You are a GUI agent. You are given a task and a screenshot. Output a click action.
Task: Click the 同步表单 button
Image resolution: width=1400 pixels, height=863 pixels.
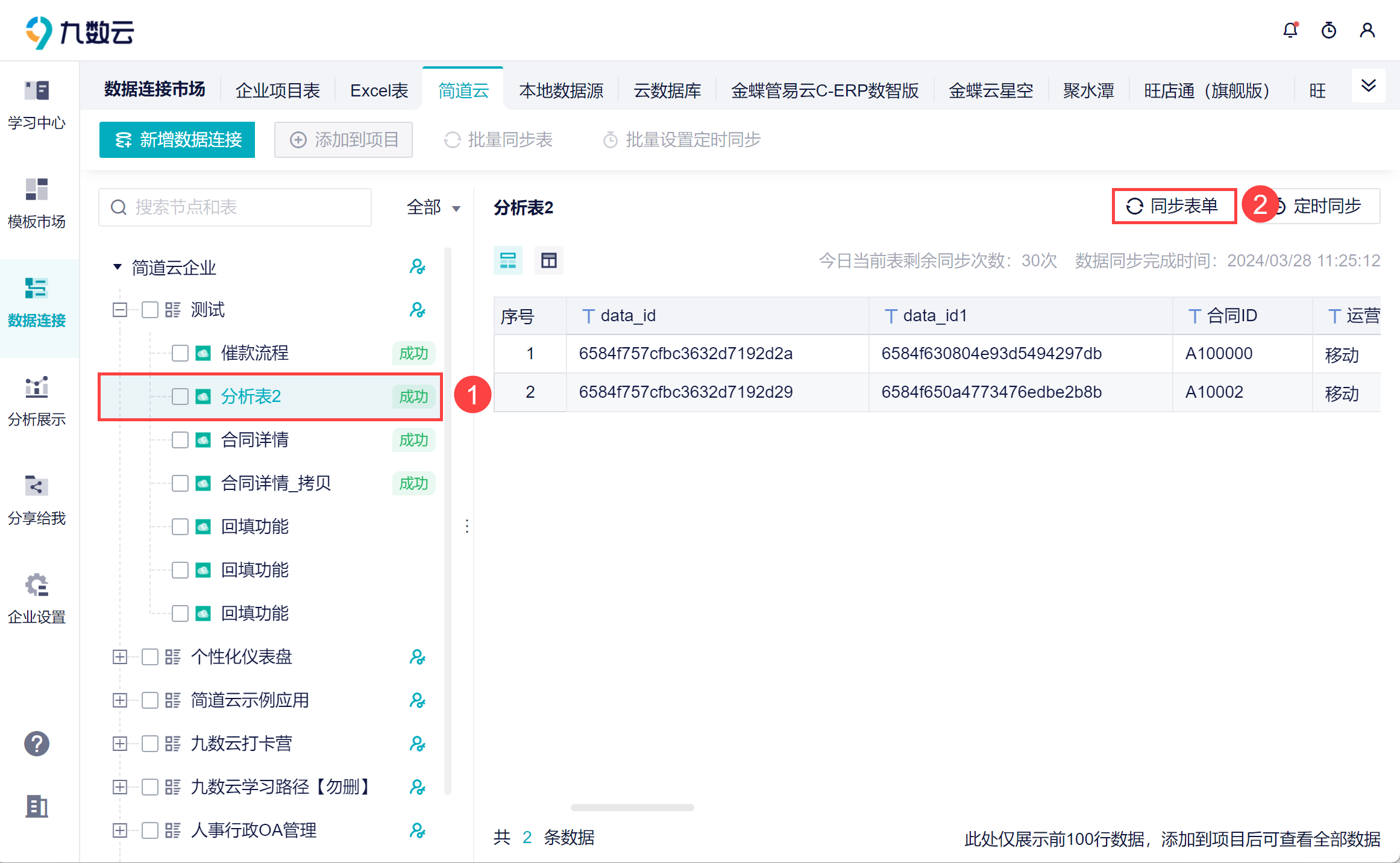click(1173, 206)
